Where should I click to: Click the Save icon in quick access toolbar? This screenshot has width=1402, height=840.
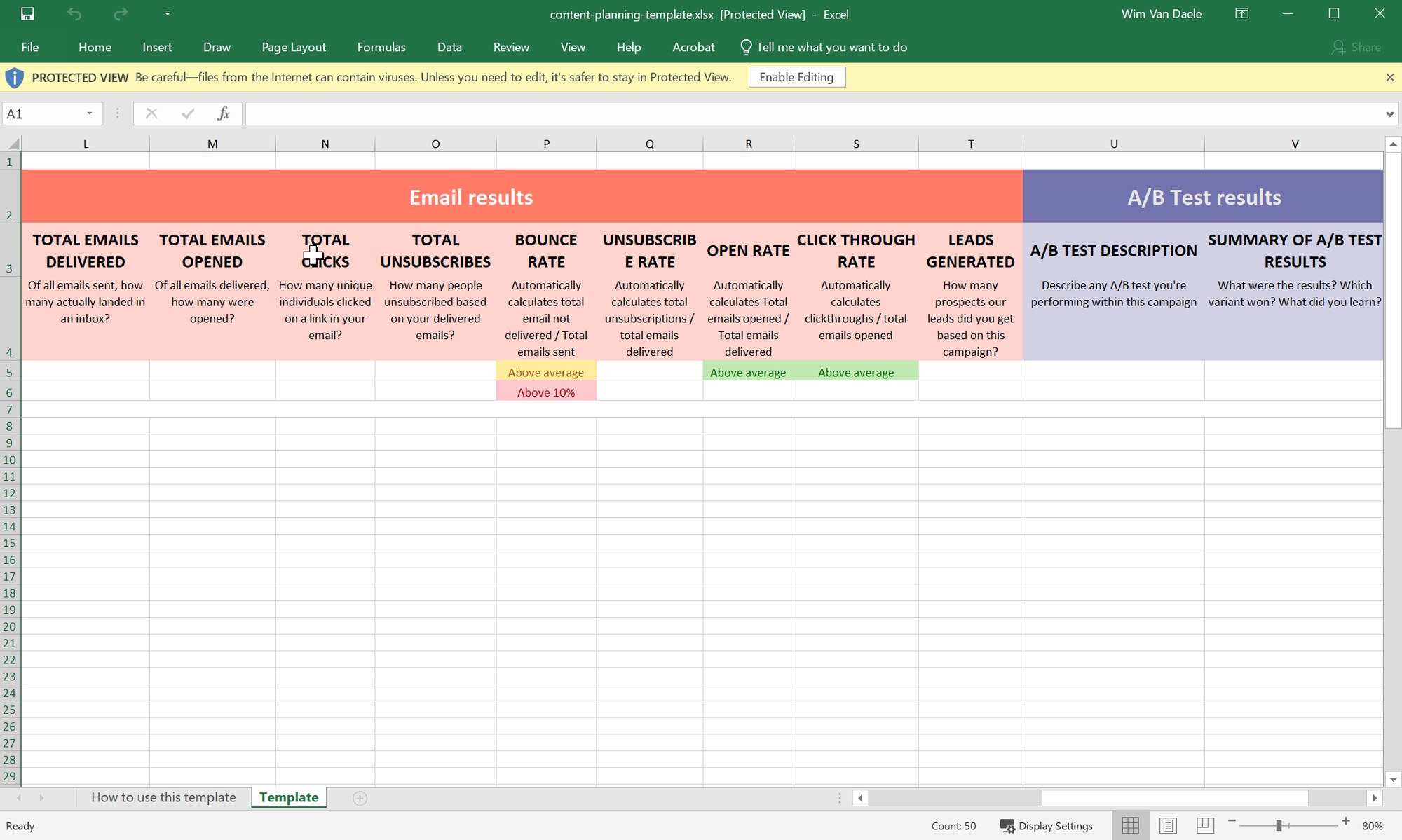coord(27,13)
